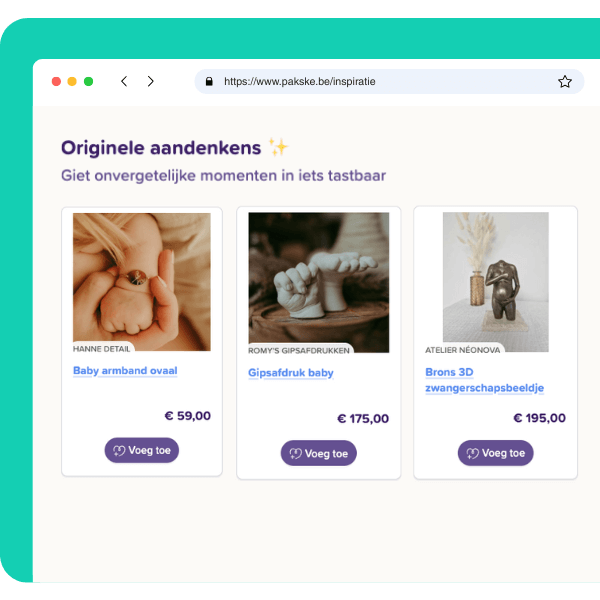Image resolution: width=600 pixels, height=600 pixels.
Task: Select the Atelier Néonova seller label
Action: click(x=462, y=349)
